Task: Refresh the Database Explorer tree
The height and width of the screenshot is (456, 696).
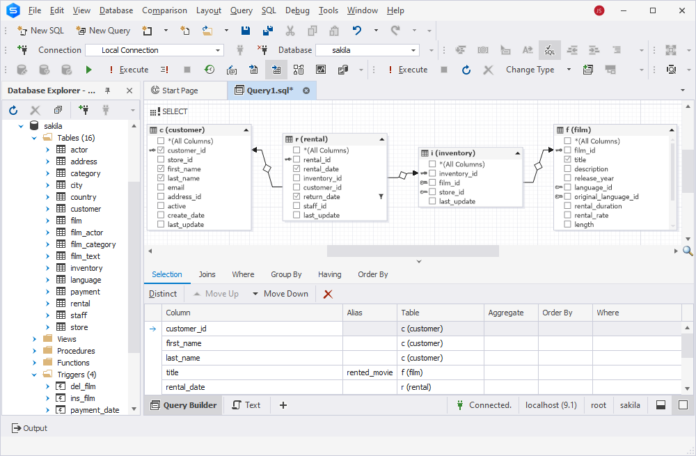Action: click(13, 110)
